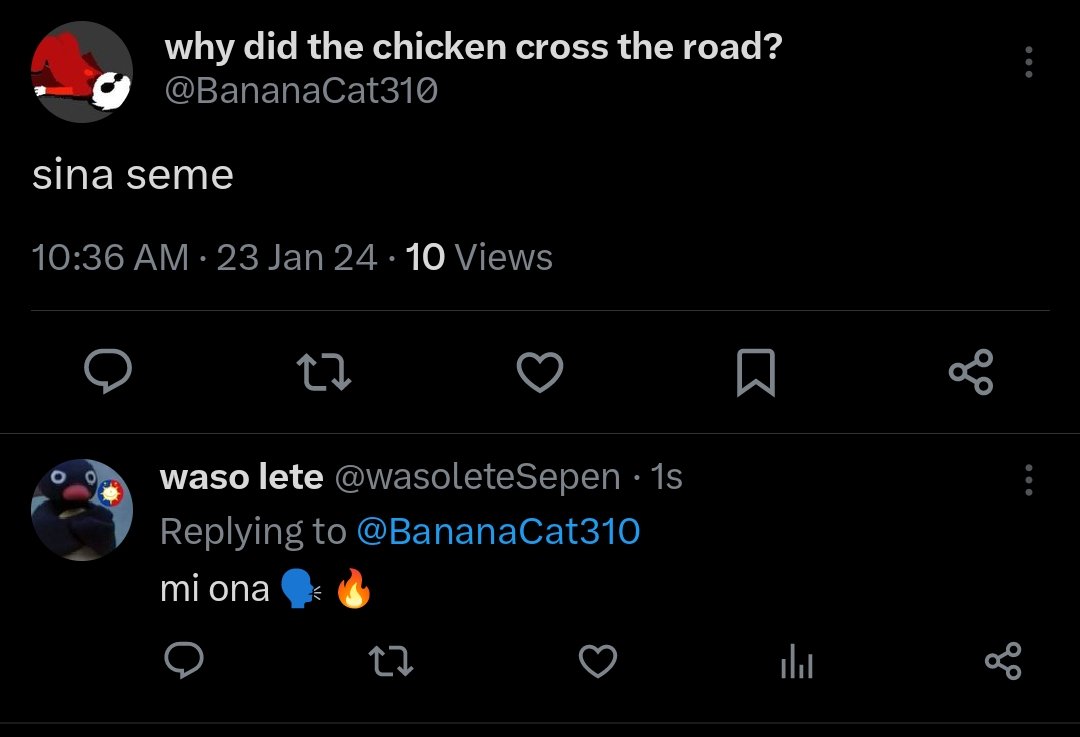The height and width of the screenshot is (737, 1080).
Task: View analytics for waso lete's reply
Action: (797, 661)
